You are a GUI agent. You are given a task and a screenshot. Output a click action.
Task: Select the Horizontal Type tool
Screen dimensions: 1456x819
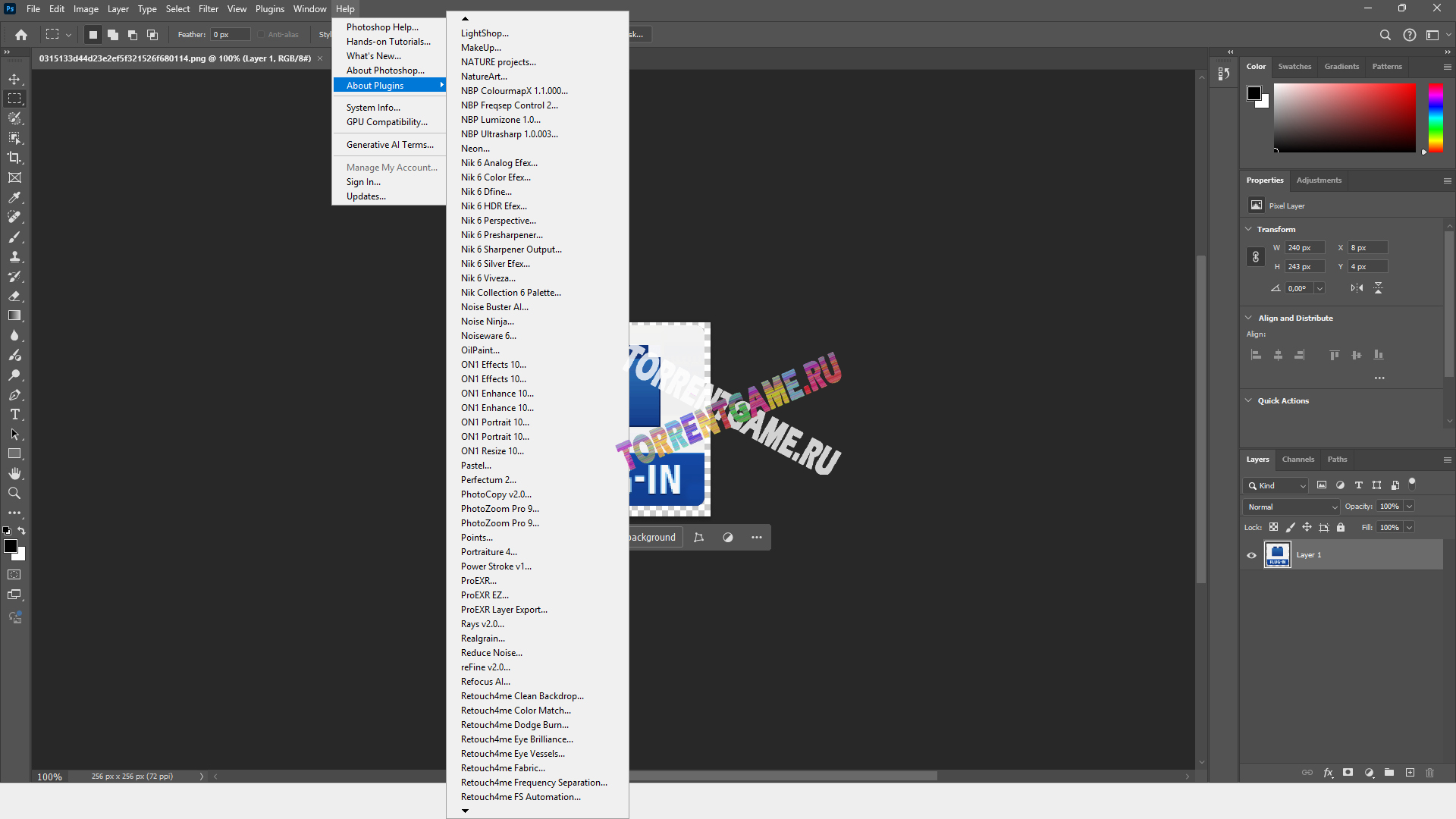[14, 414]
